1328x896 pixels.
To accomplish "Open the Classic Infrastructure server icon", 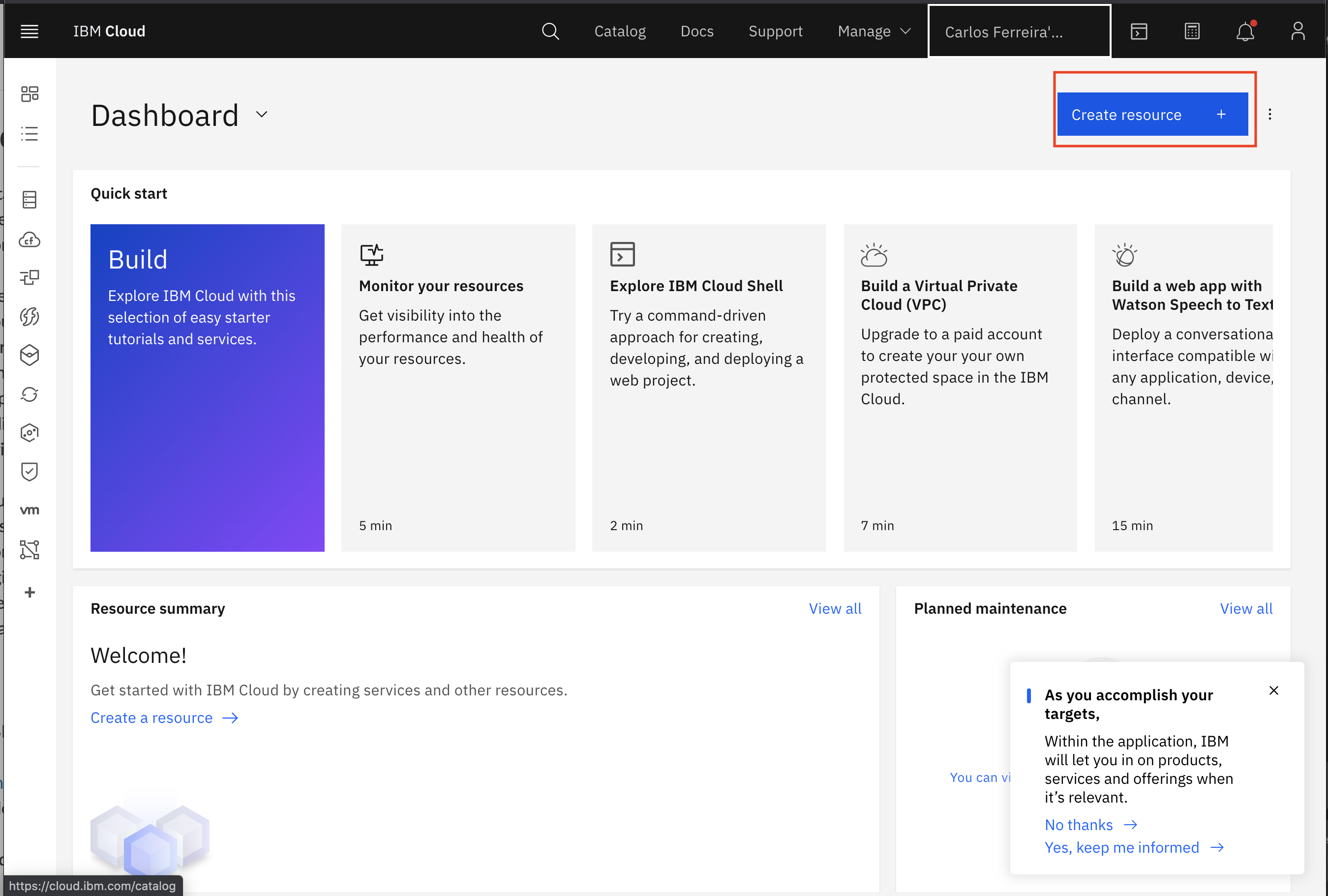I will click(29, 200).
